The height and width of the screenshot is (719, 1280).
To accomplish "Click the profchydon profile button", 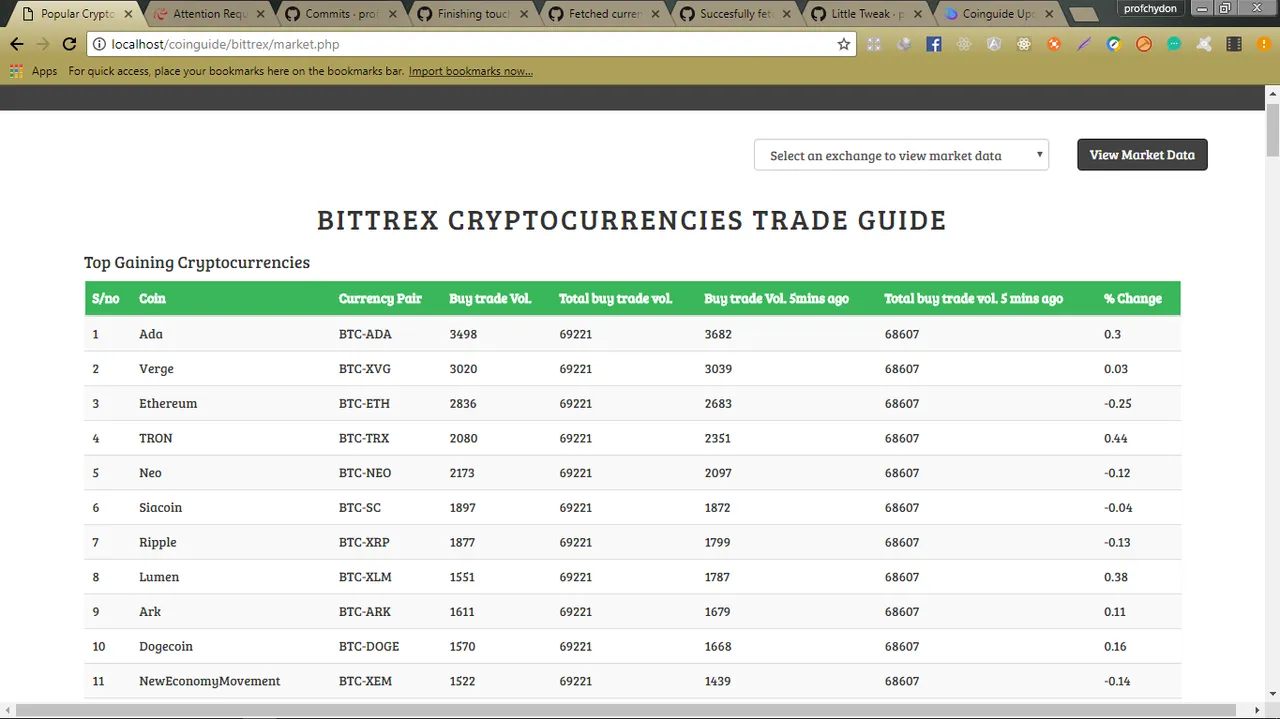I will (1148, 8).
